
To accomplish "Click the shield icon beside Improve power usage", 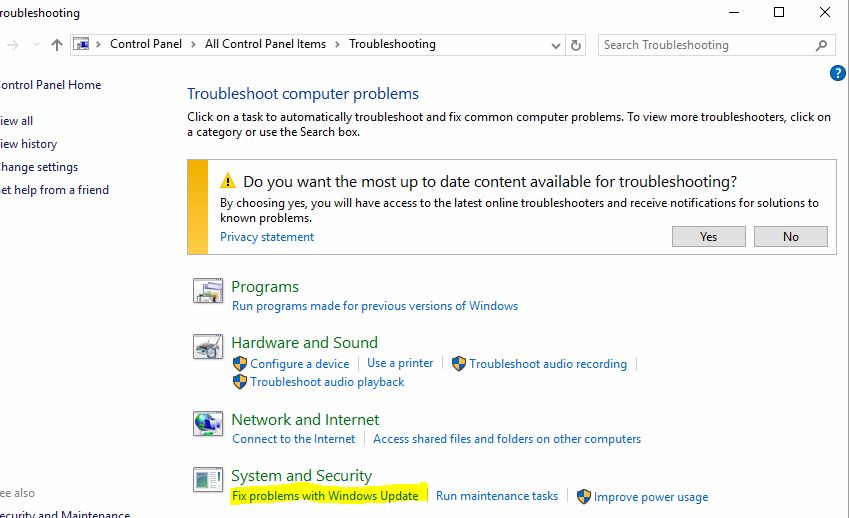I will click(584, 496).
